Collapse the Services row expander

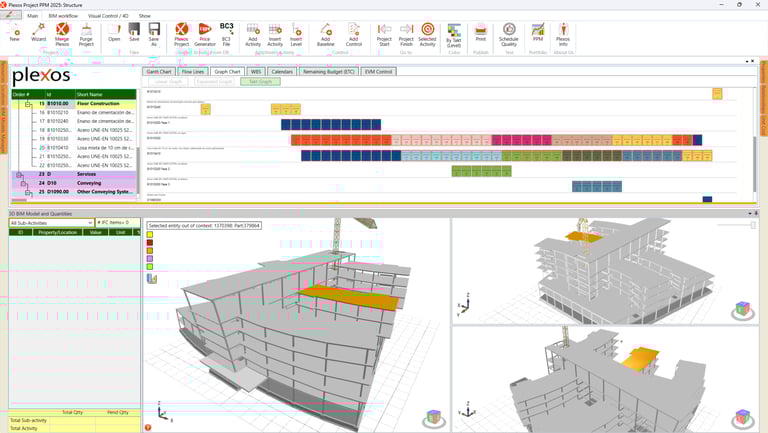point(20,175)
